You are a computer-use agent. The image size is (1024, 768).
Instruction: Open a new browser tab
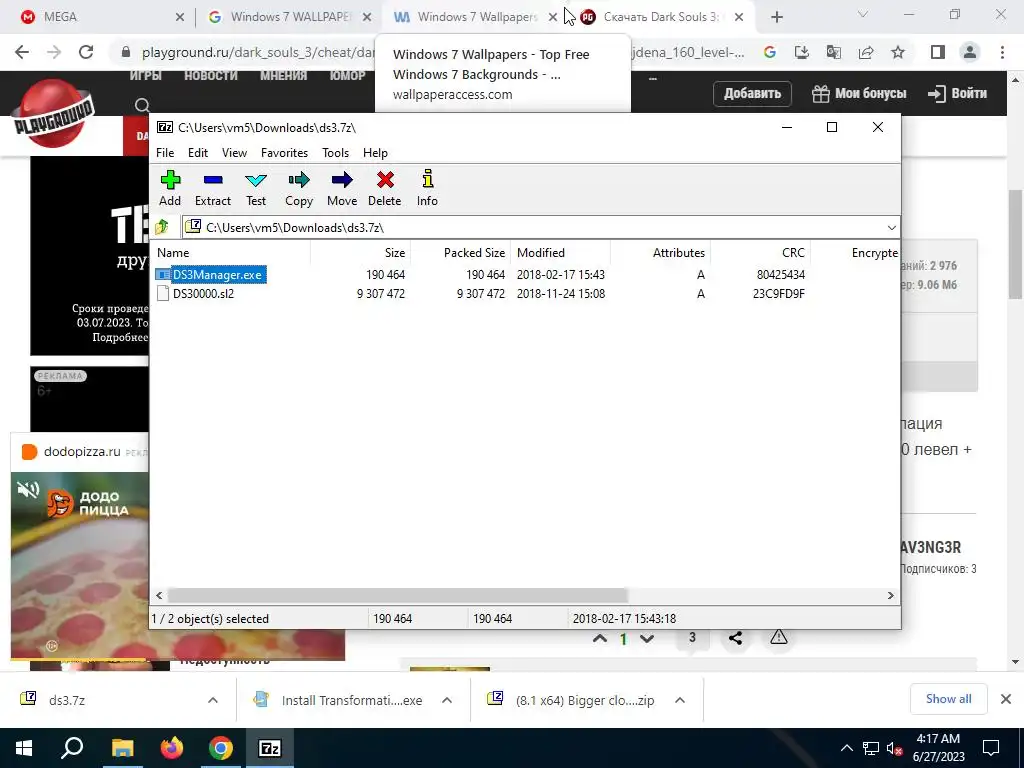coord(776,18)
